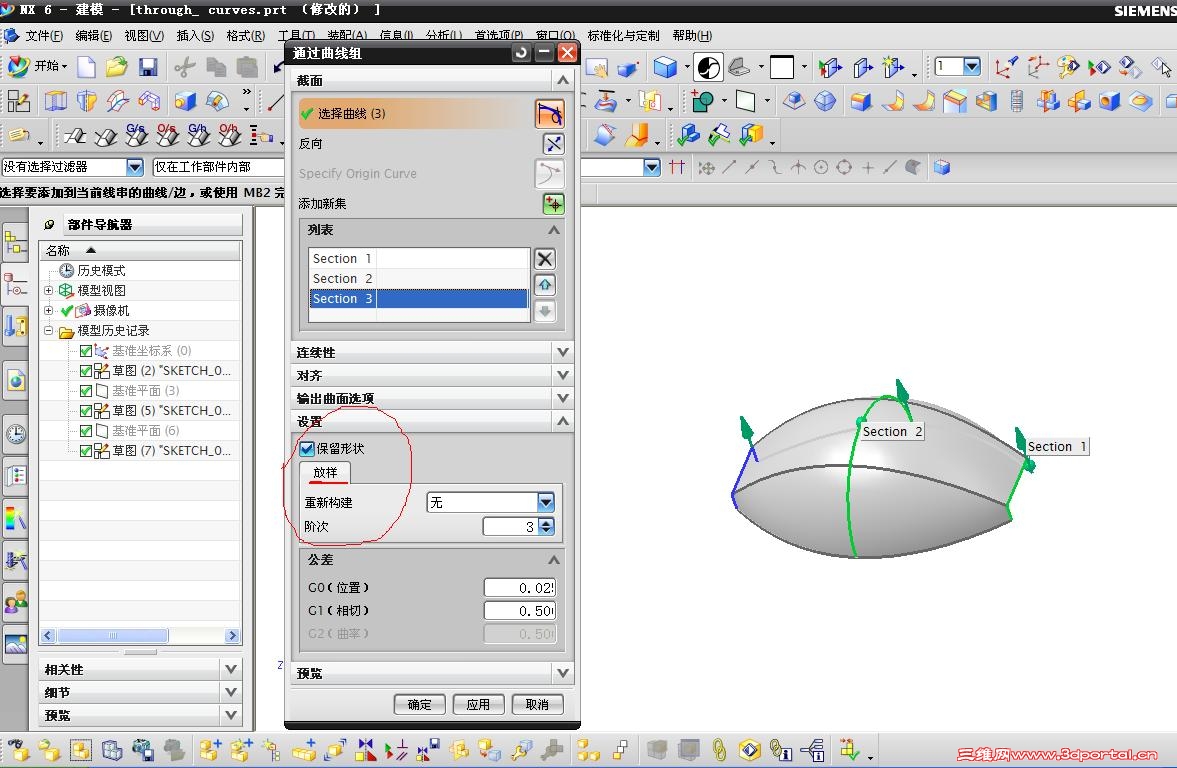This screenshot has width=1177, height=768.
Task: Click the color palette sidebar icon
Action: [x=16, y=518]
